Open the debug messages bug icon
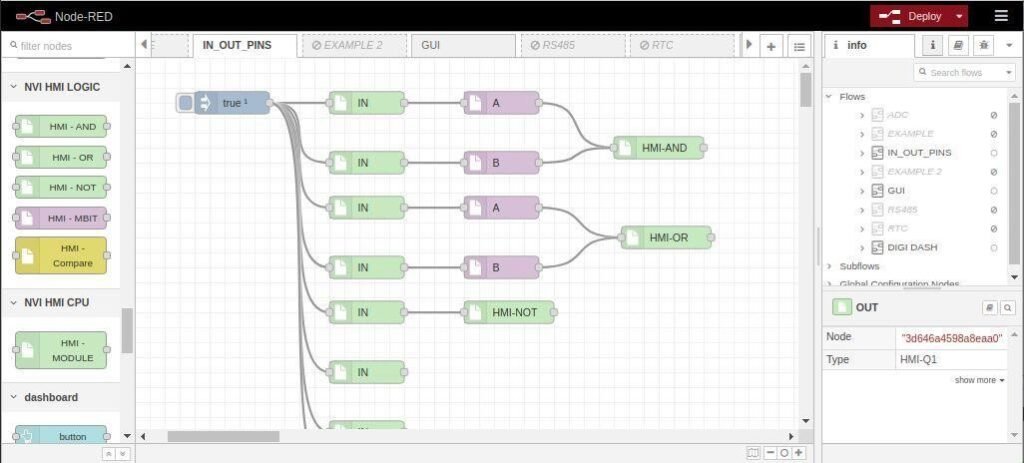Viewport: 1024px width, 463px height. [984, 46]
